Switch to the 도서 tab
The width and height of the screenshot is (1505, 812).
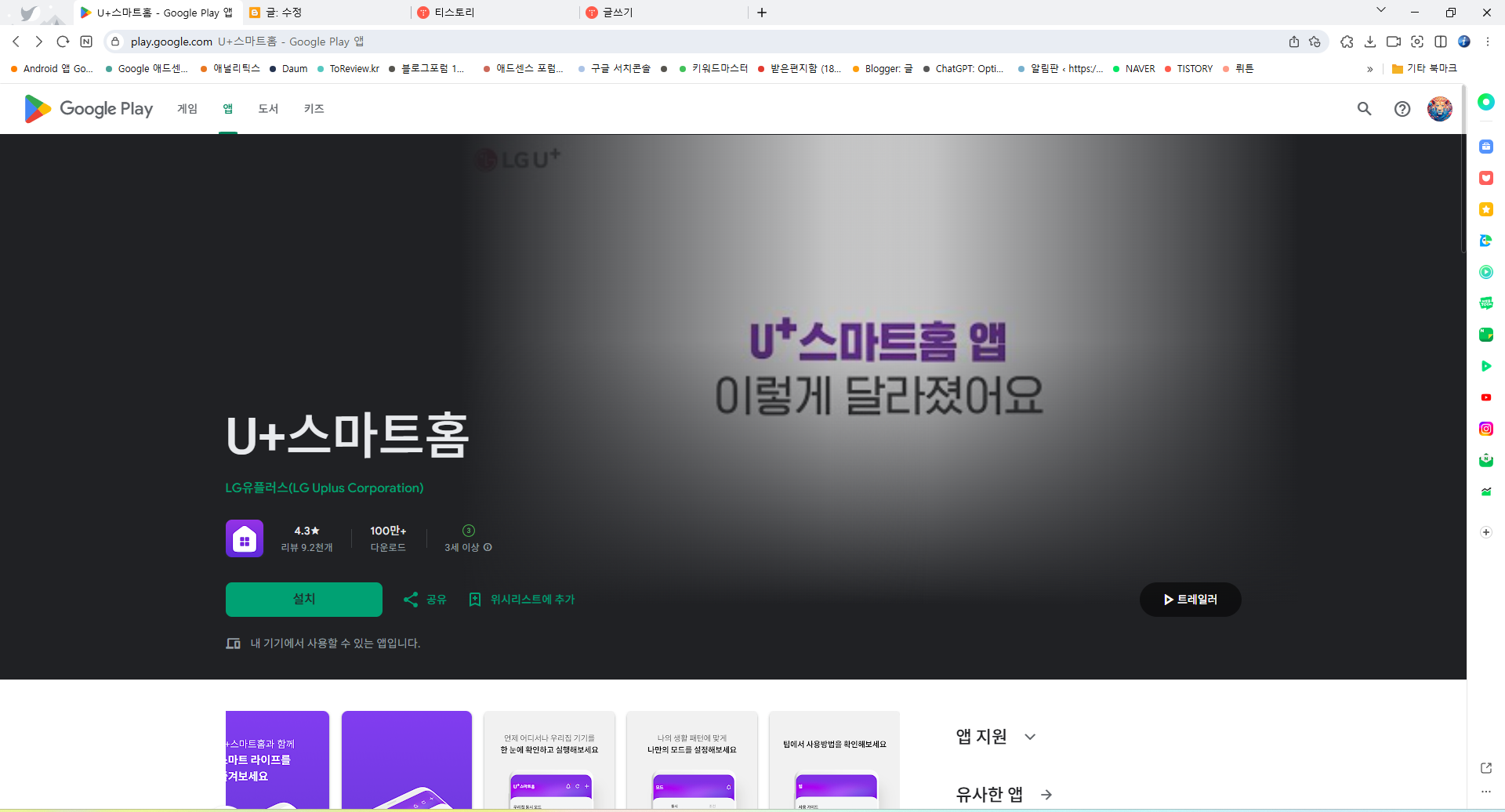(268, 109)
